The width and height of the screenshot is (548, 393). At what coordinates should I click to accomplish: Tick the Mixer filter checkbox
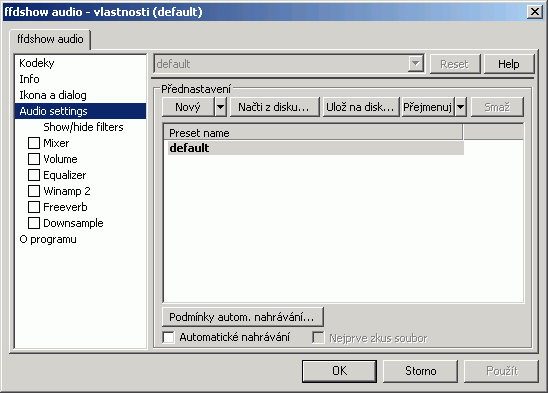point(34,143)
